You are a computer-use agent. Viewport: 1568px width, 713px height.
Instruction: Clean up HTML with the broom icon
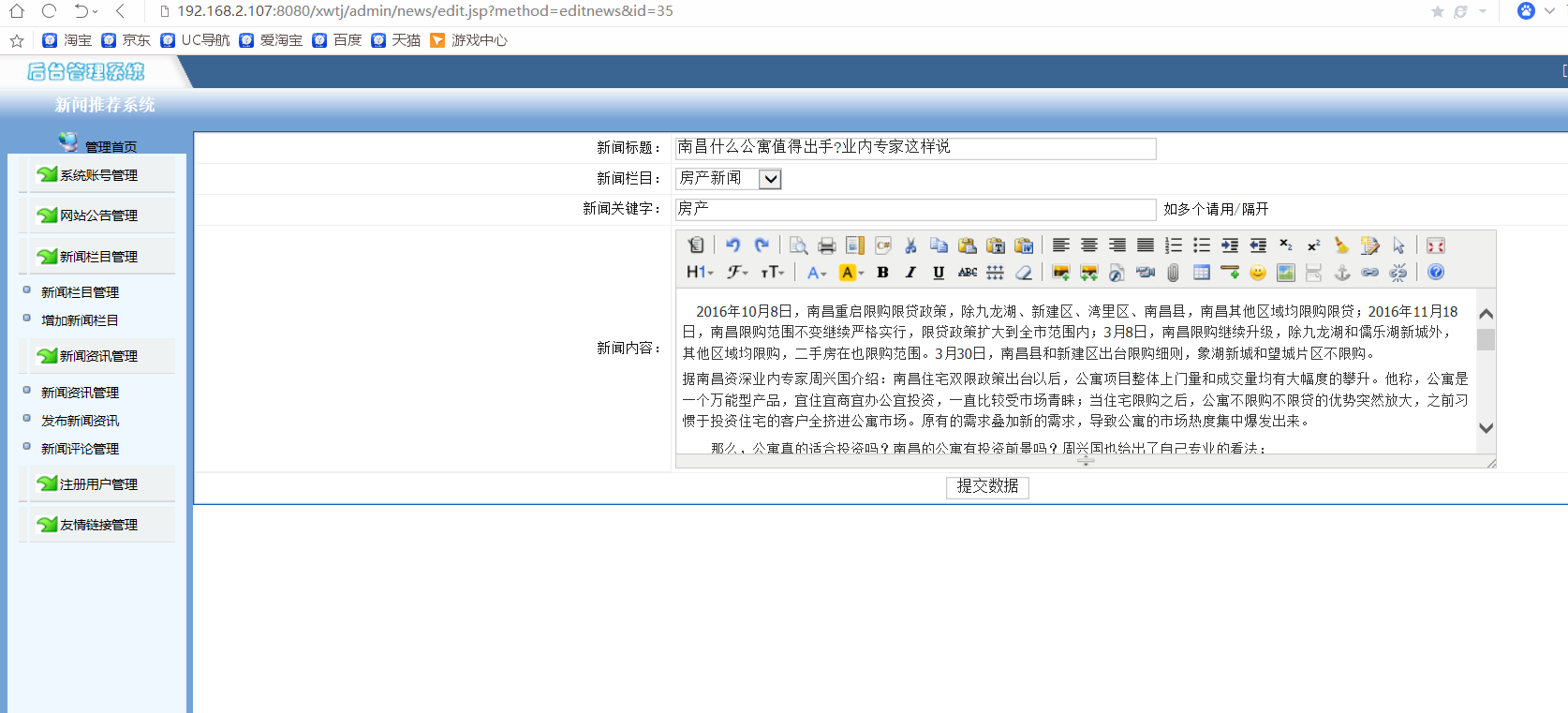(x=1342, y=245)
